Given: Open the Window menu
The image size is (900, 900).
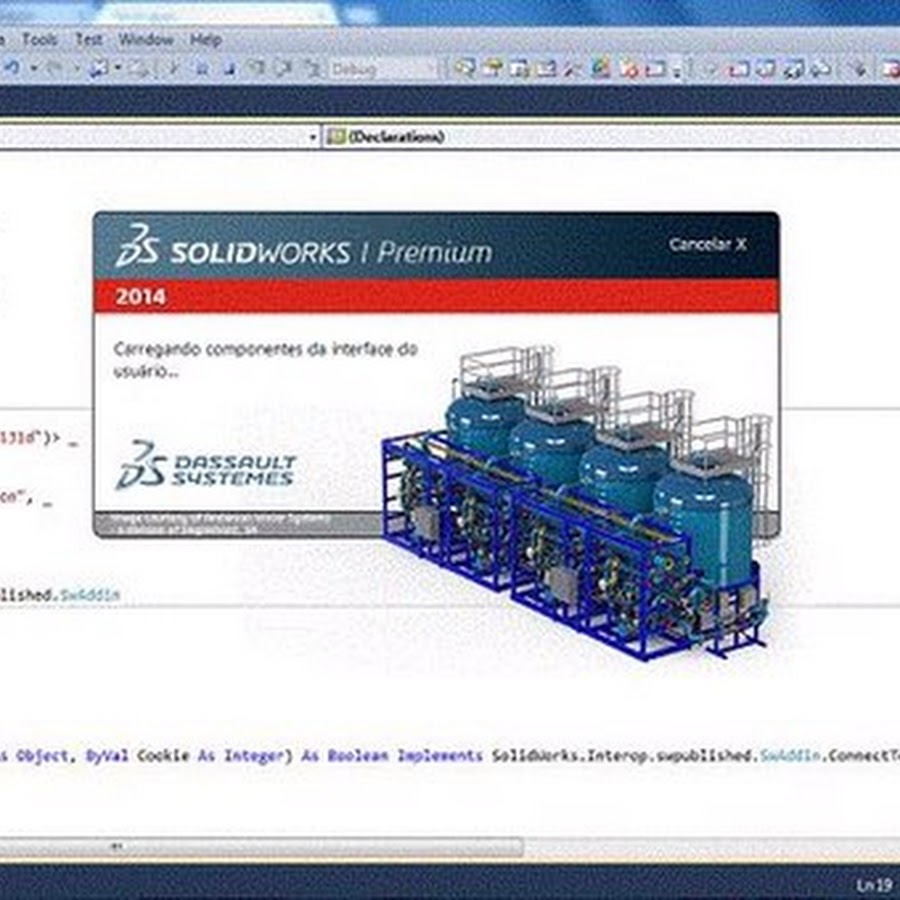Looking at the screenshot, I should pyautogui.click(x=146, y=40).
